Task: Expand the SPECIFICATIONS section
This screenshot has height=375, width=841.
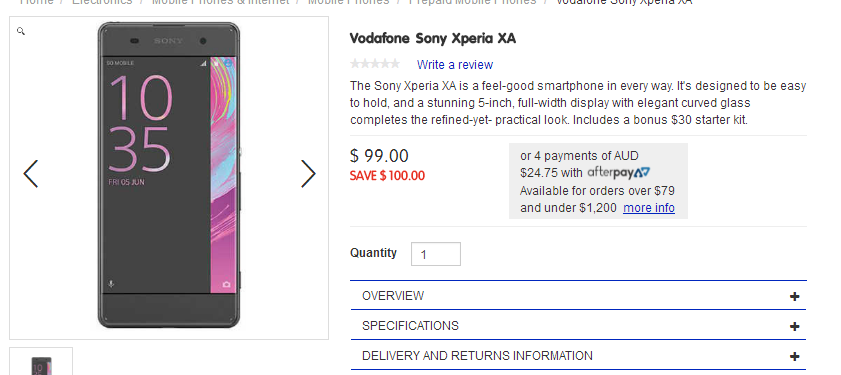Action: click(578, 326)
